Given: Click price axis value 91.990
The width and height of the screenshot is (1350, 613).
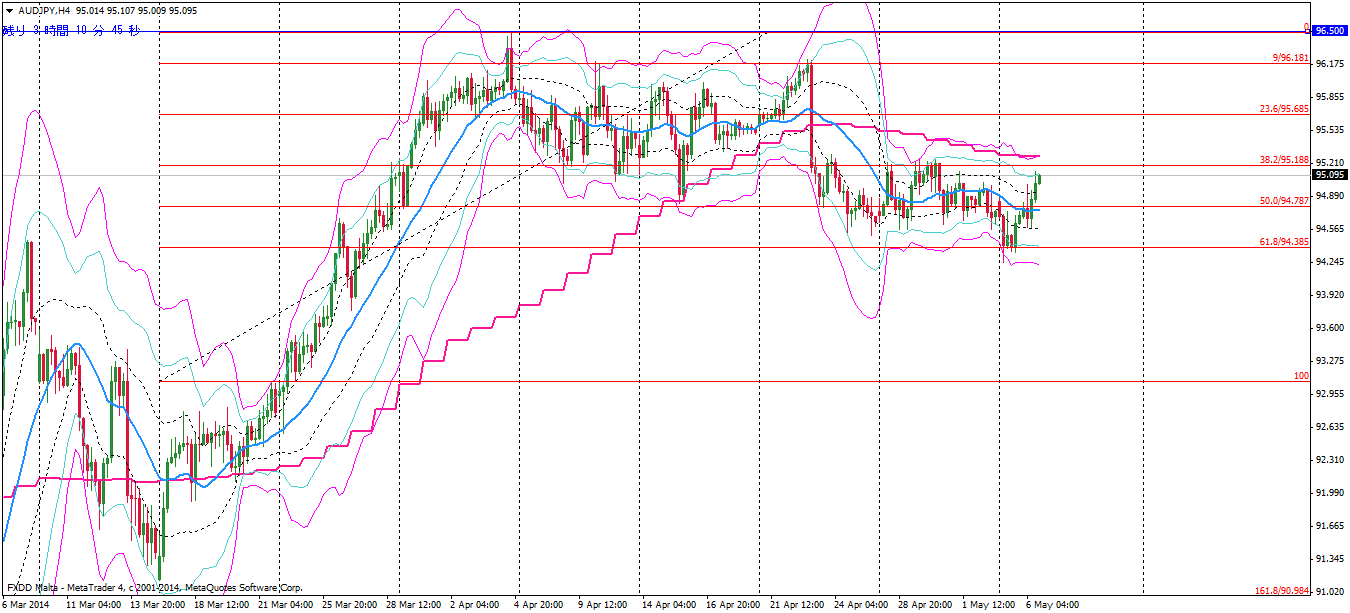Looking at the screenshot, I should 1330,492.
